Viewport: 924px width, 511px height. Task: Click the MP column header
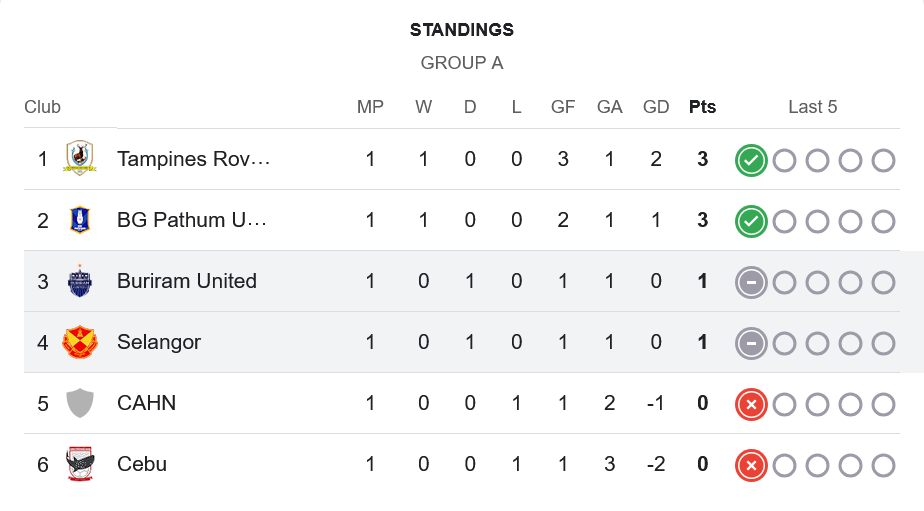click(x=370, y=107)
